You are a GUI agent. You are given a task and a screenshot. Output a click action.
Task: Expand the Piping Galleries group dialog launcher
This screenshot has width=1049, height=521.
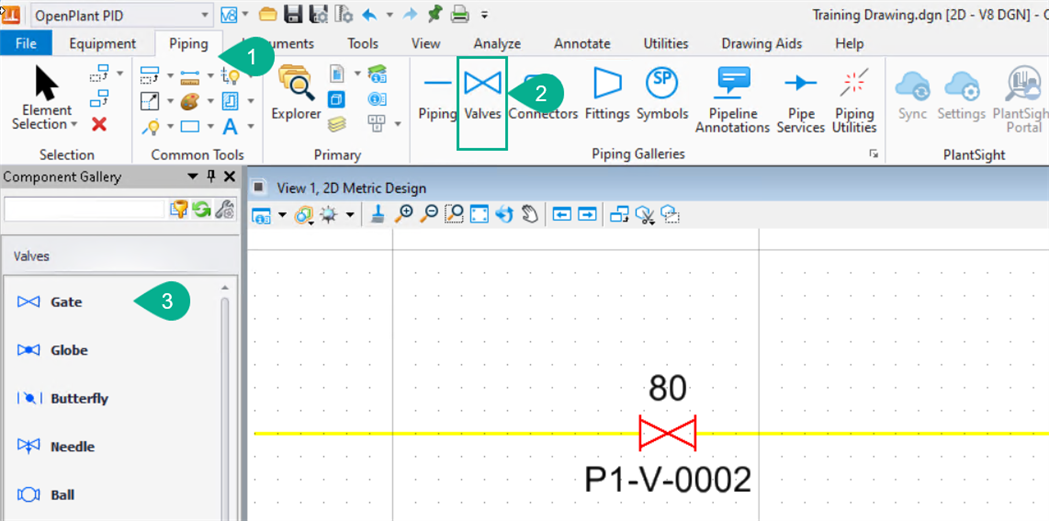(873, 154)
